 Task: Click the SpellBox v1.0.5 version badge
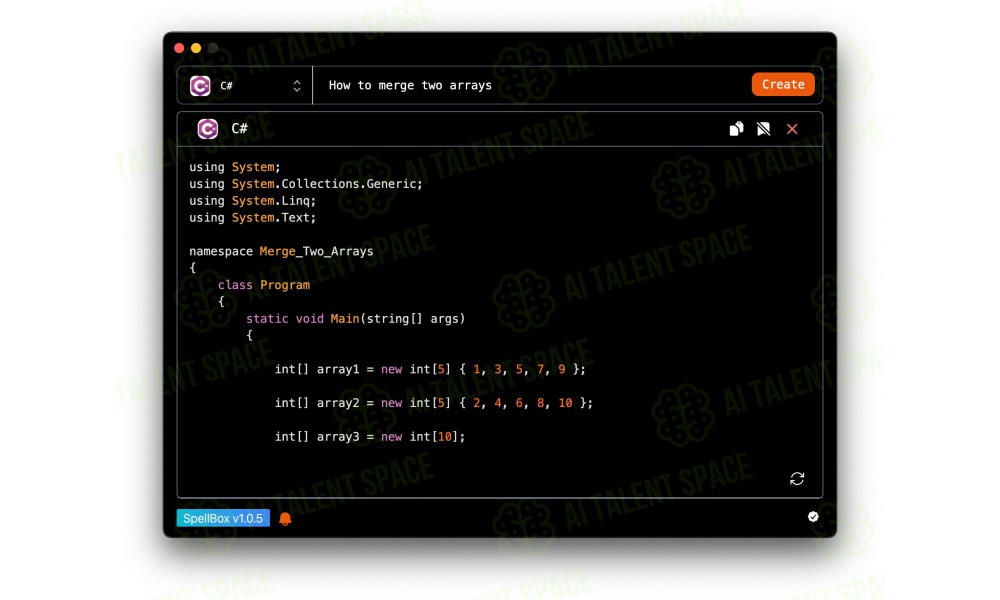pos(223,518)
